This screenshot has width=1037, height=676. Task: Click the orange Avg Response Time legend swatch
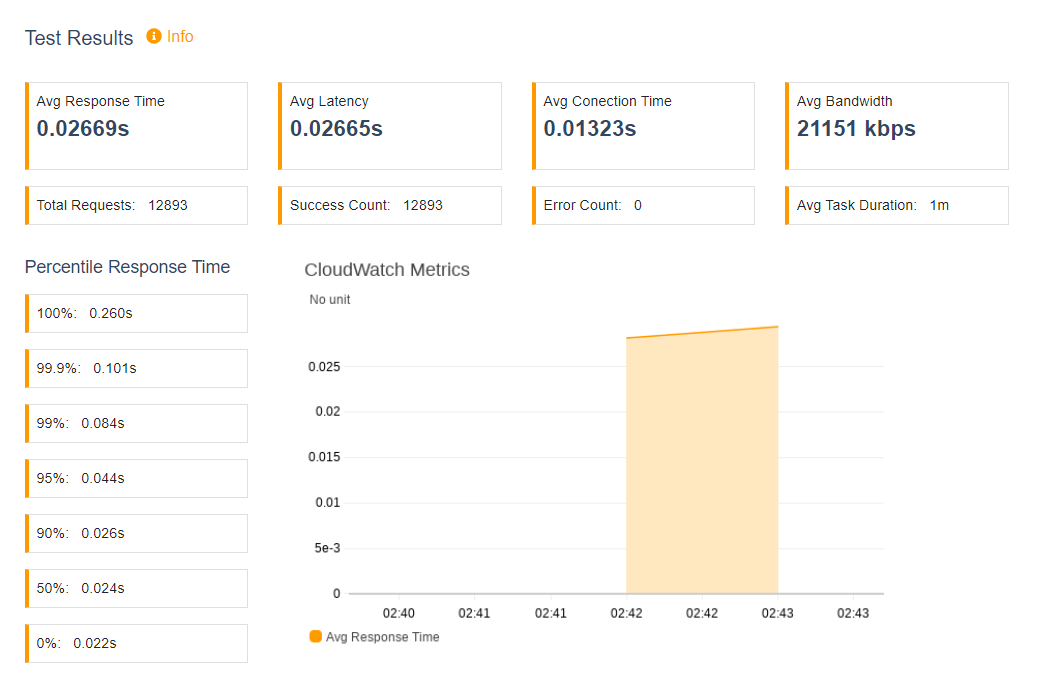[x=315, y=636]
